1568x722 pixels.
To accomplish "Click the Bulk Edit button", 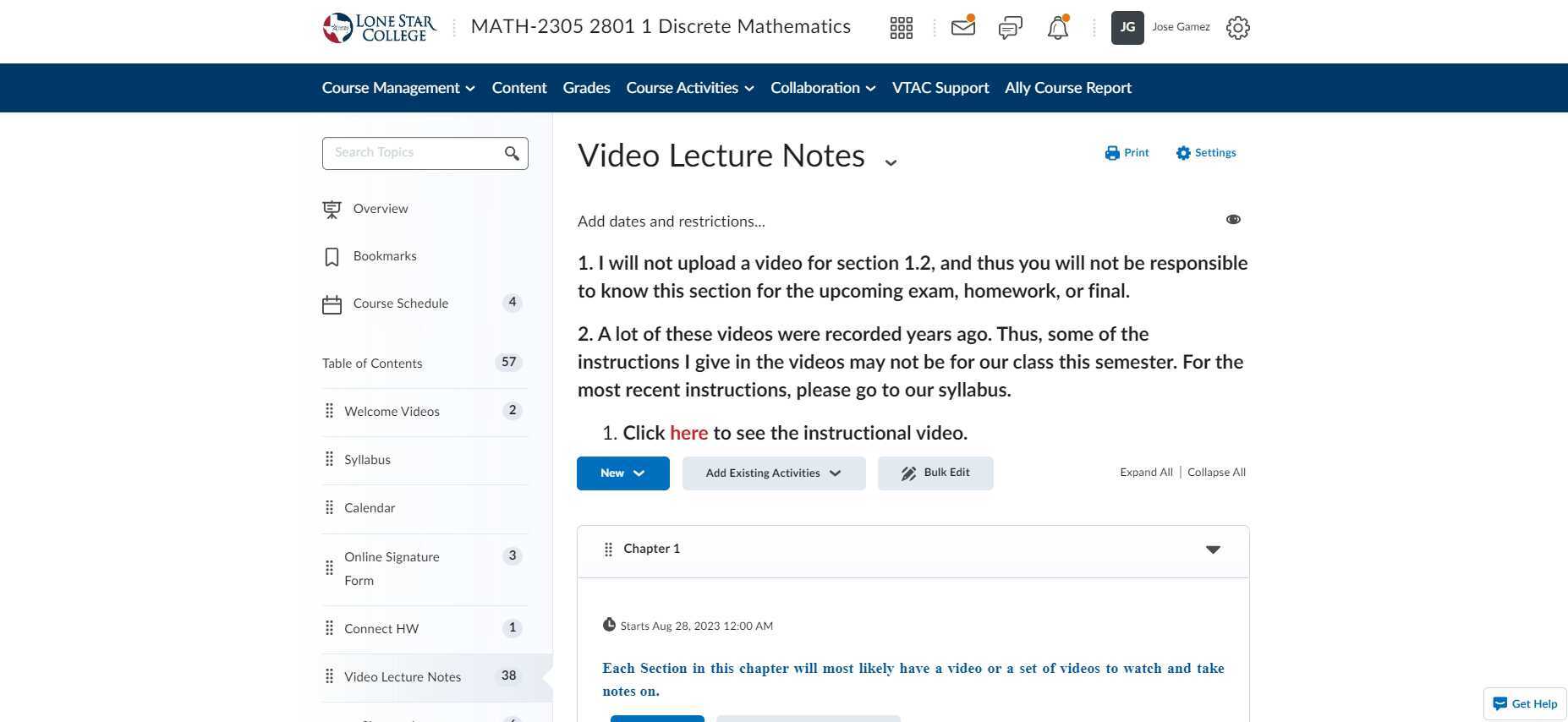I will click(x=935, y=473).
